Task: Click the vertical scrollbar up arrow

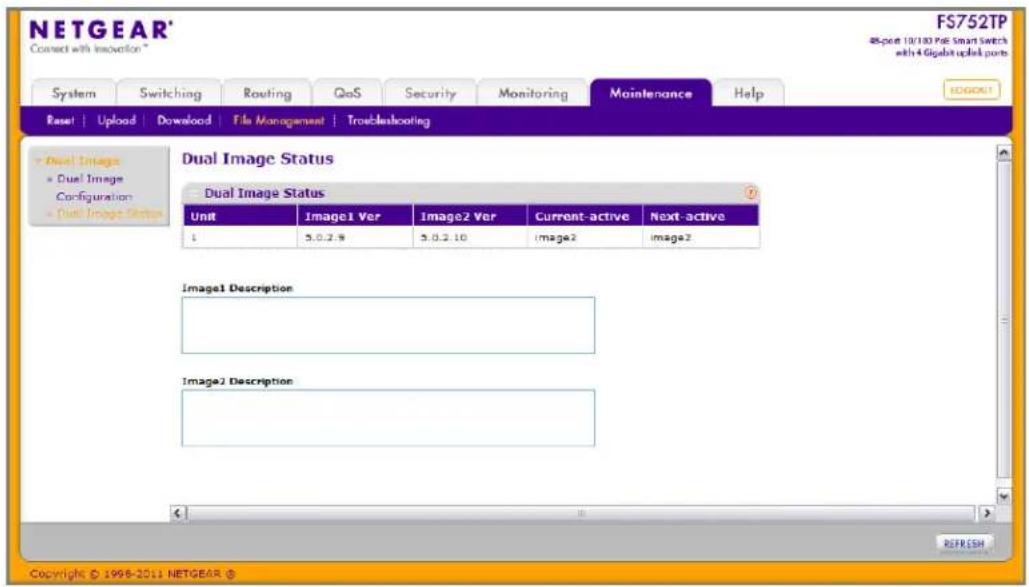Action: 1003,153
